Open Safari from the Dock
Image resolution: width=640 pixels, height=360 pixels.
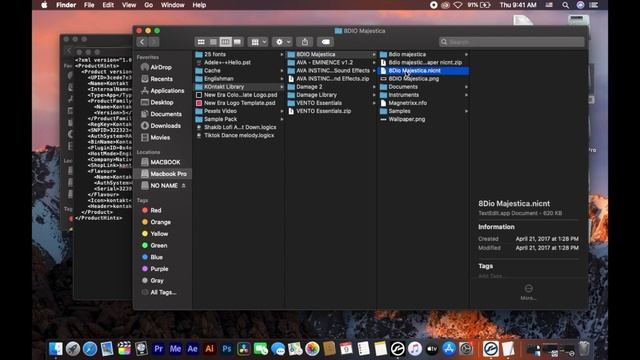pos(90,349)
